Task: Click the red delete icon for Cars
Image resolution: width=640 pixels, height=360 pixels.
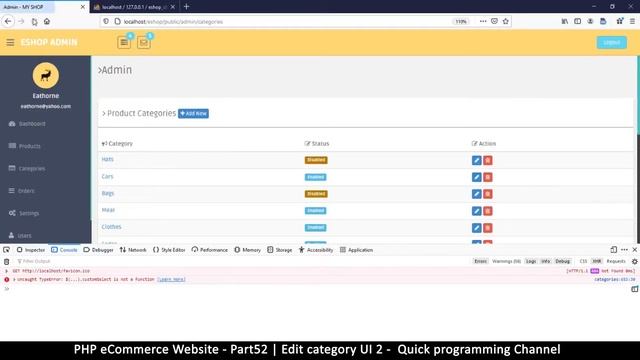Action: (488, 177)
